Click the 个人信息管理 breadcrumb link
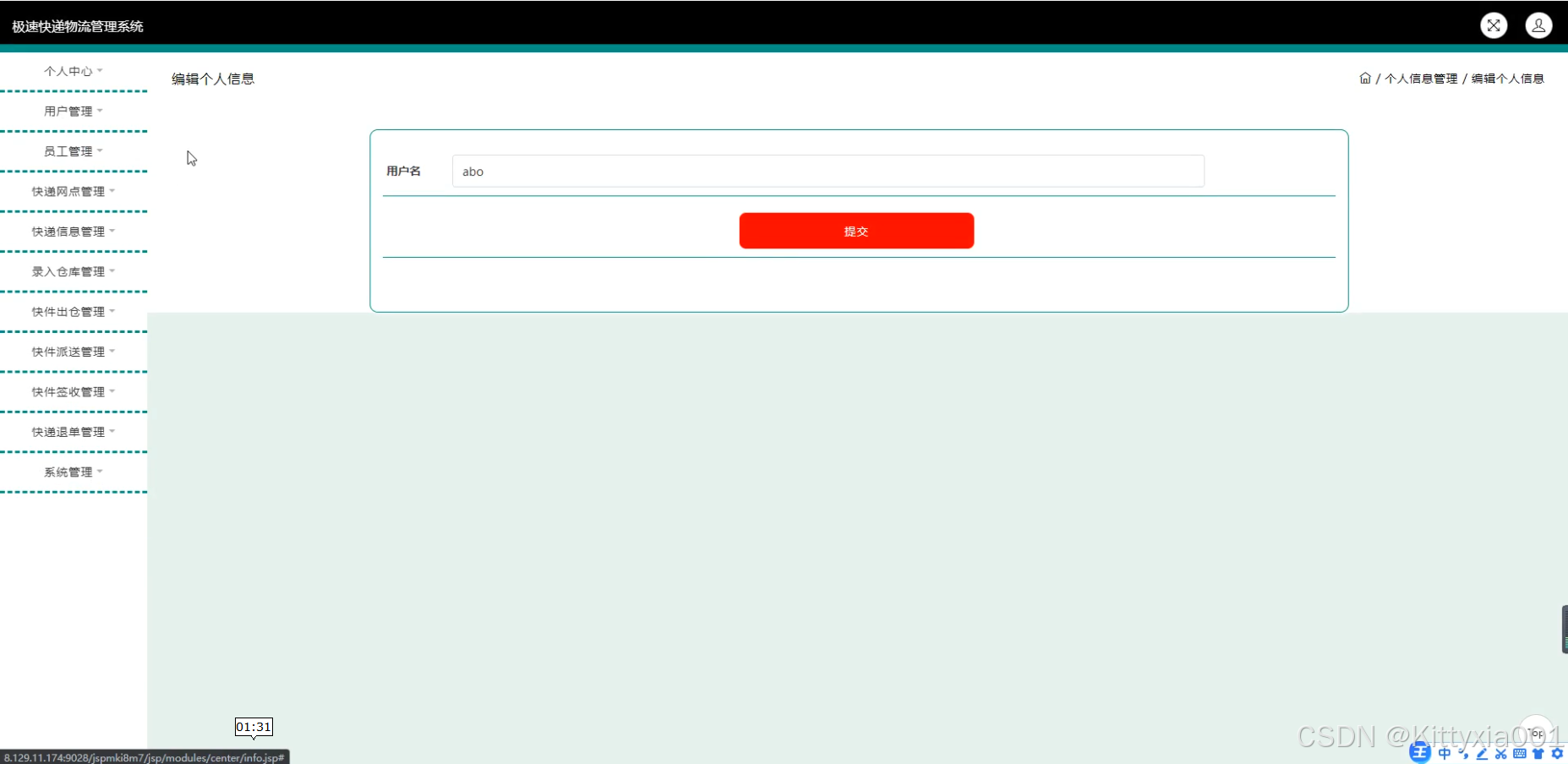Viewport: 1568px width, 764px height. [1421, 79]
